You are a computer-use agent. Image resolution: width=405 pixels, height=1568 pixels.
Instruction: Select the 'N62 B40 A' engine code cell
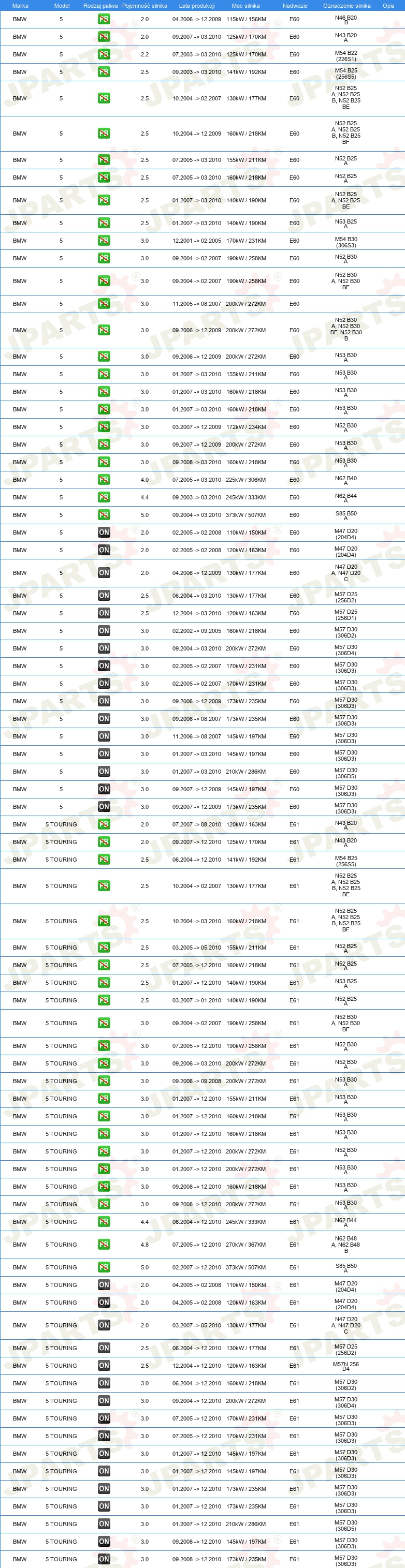pyautogui.click(x=346, y=481)
